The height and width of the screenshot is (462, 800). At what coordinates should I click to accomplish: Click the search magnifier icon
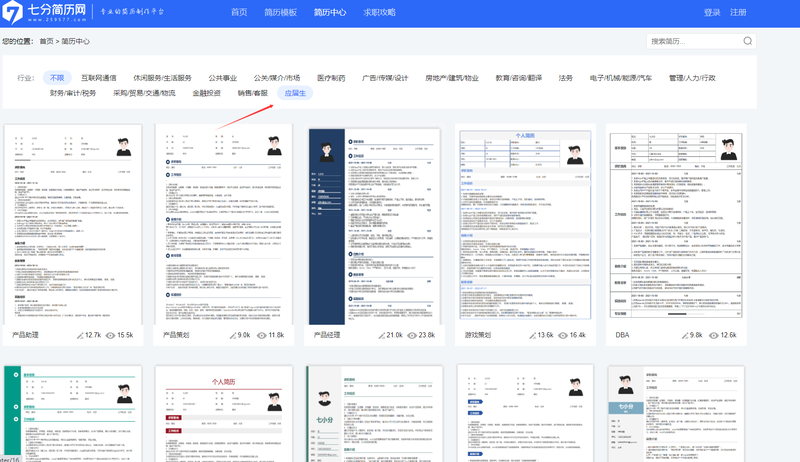pos(747,41)
